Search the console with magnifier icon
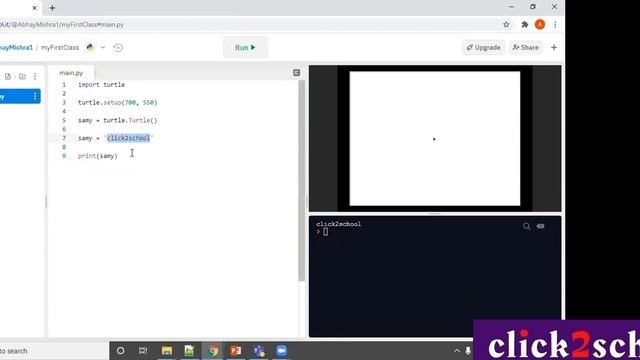 click(x=527, y=226)
